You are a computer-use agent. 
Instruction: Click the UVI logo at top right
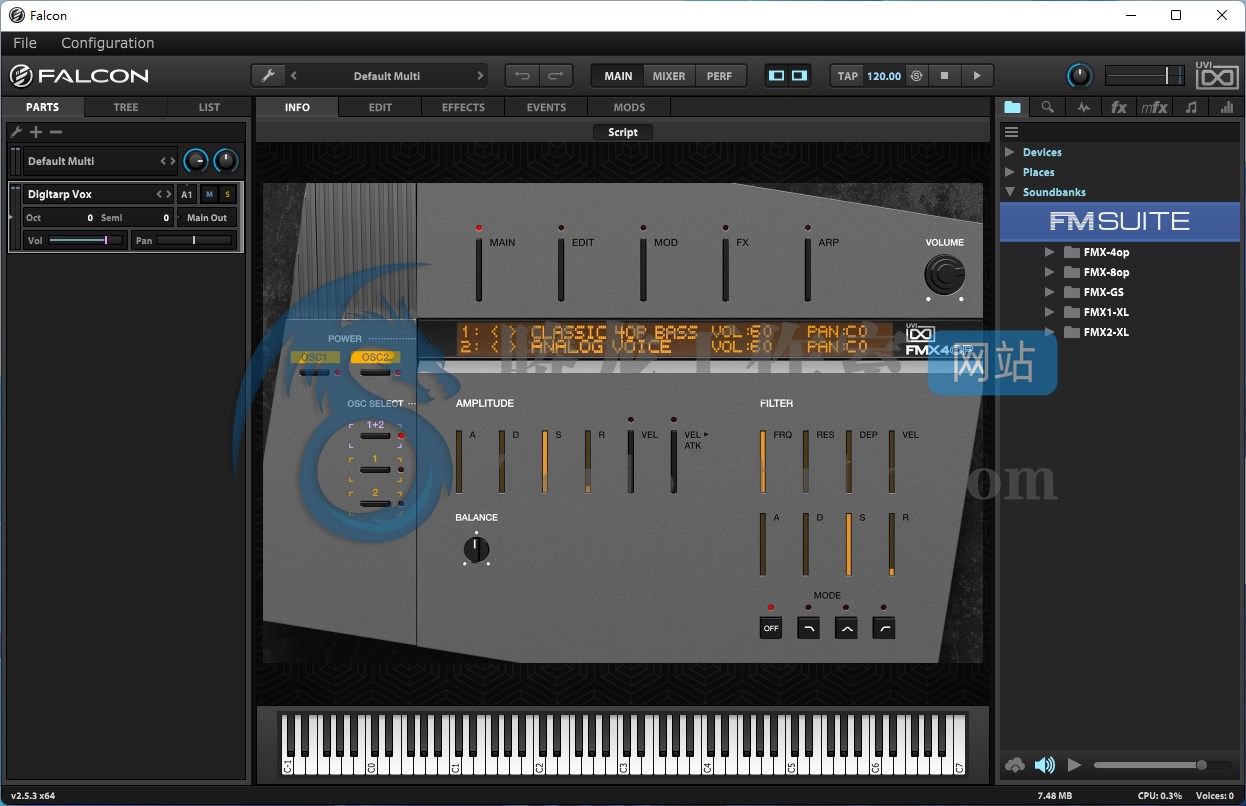click(x=1217, y=75)
